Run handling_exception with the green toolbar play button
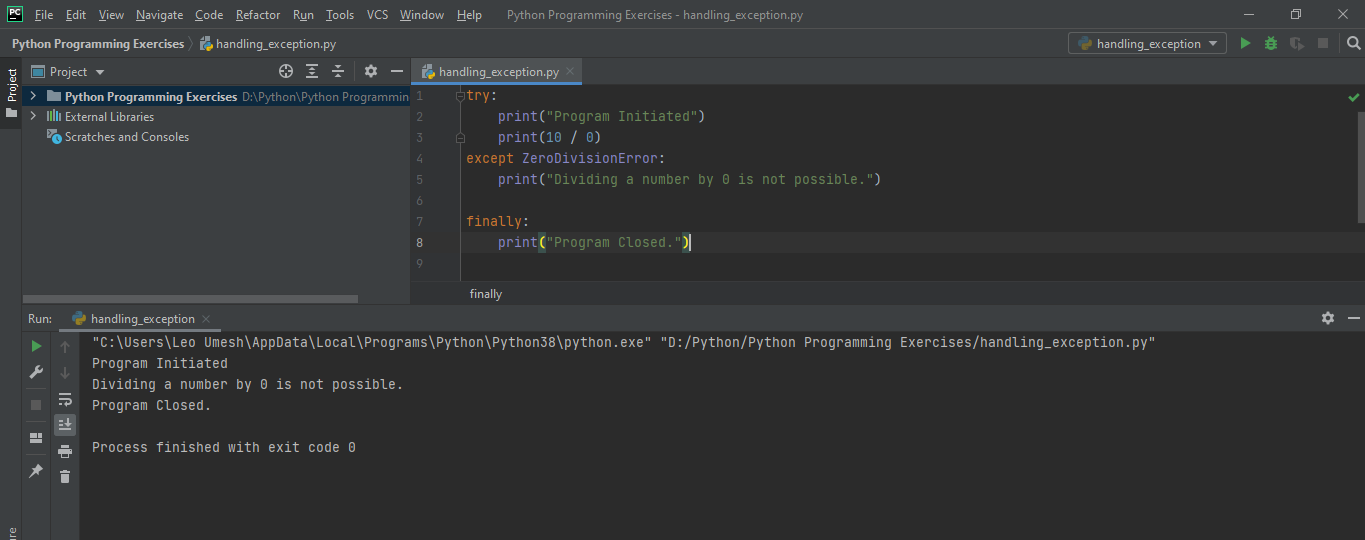 click(x=1245, y=43)
